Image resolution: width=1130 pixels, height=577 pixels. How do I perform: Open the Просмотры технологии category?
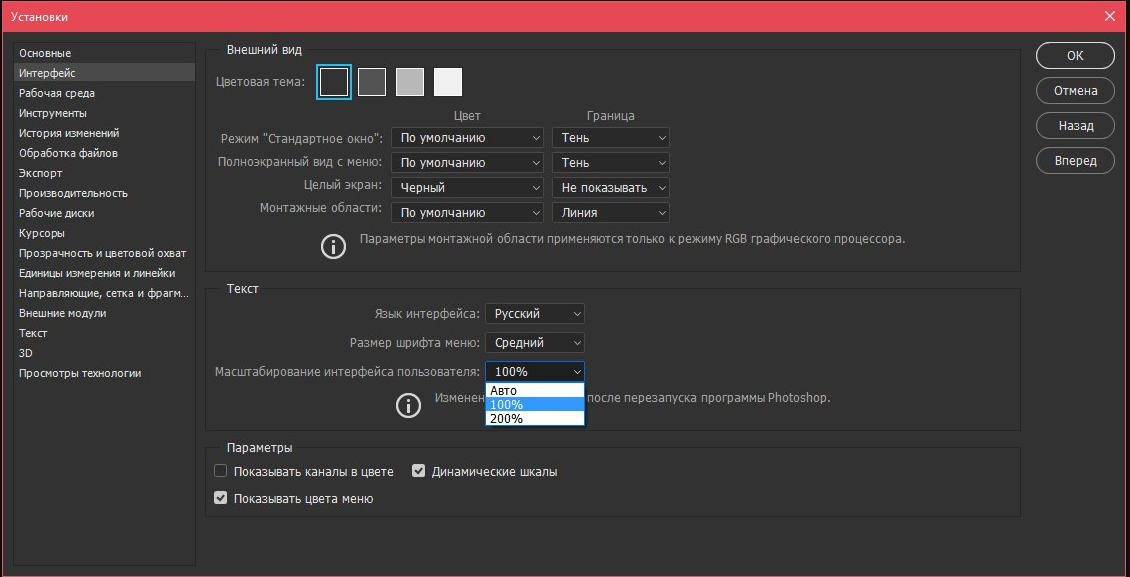(x=105, y=373)
